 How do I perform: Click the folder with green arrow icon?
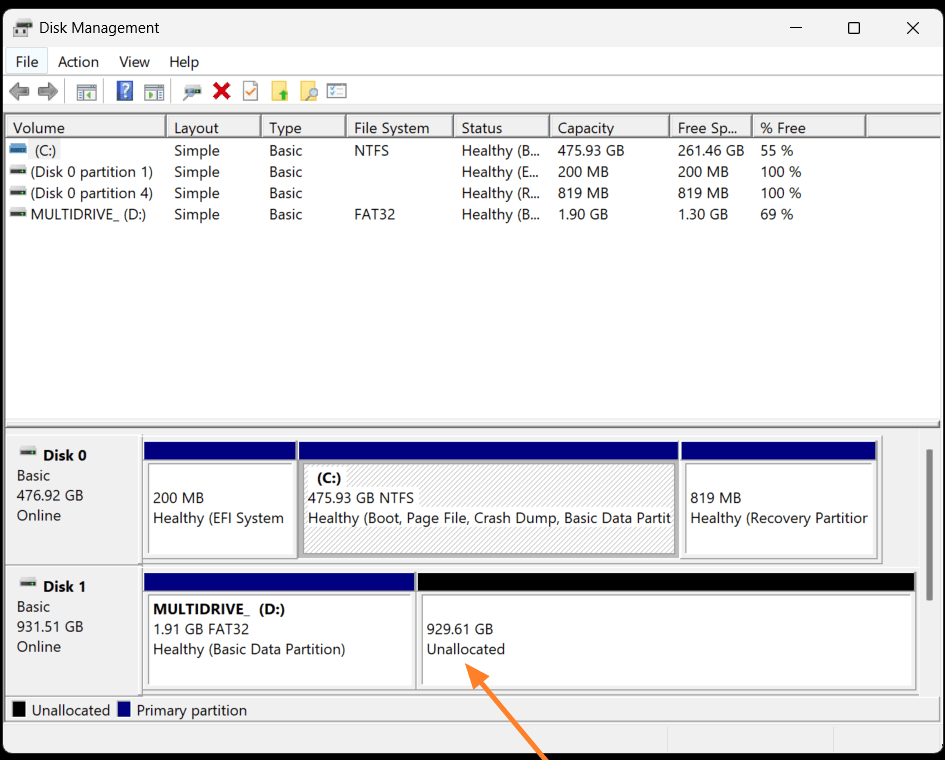pos(280,91)
